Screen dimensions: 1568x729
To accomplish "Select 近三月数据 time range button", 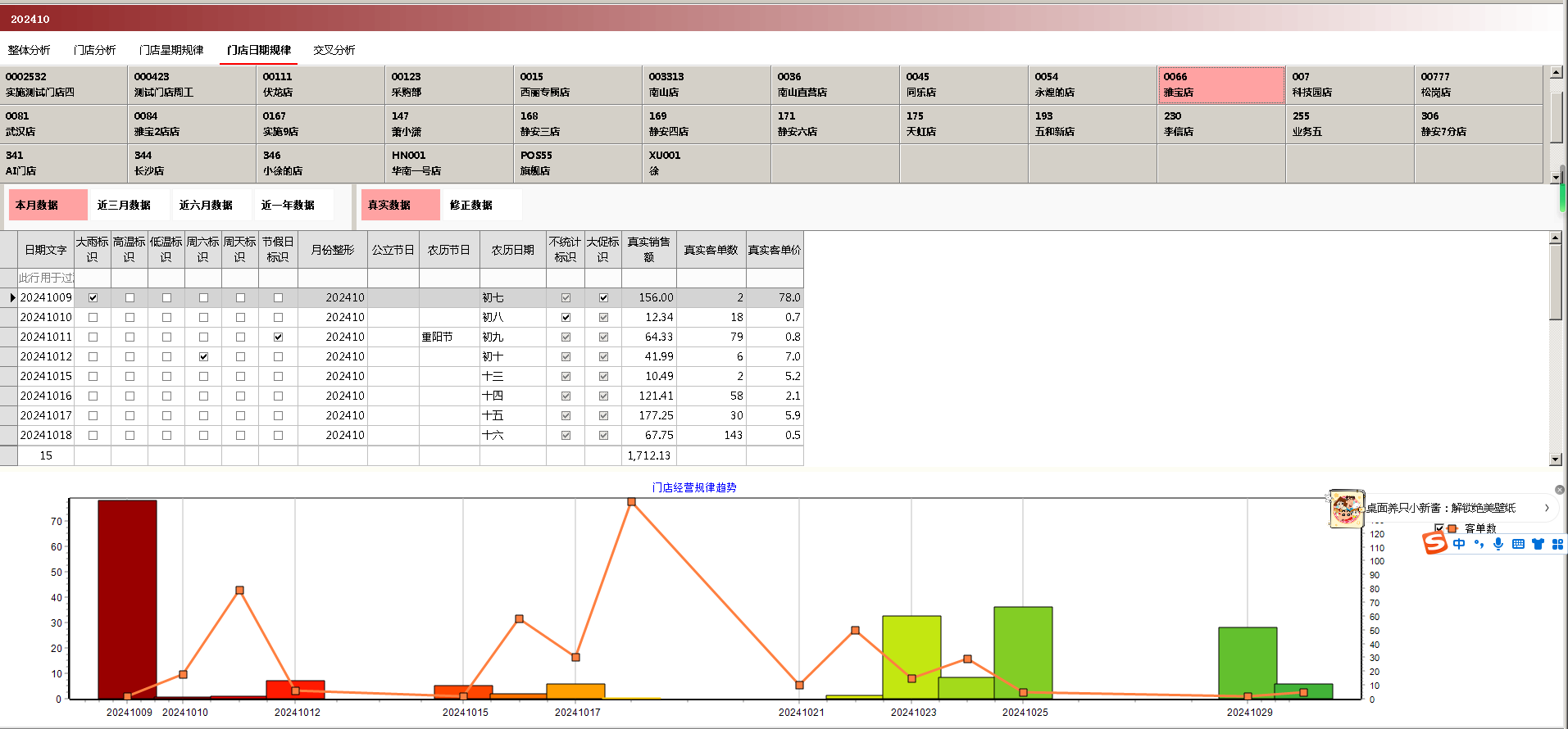I will tap(124, 205).
